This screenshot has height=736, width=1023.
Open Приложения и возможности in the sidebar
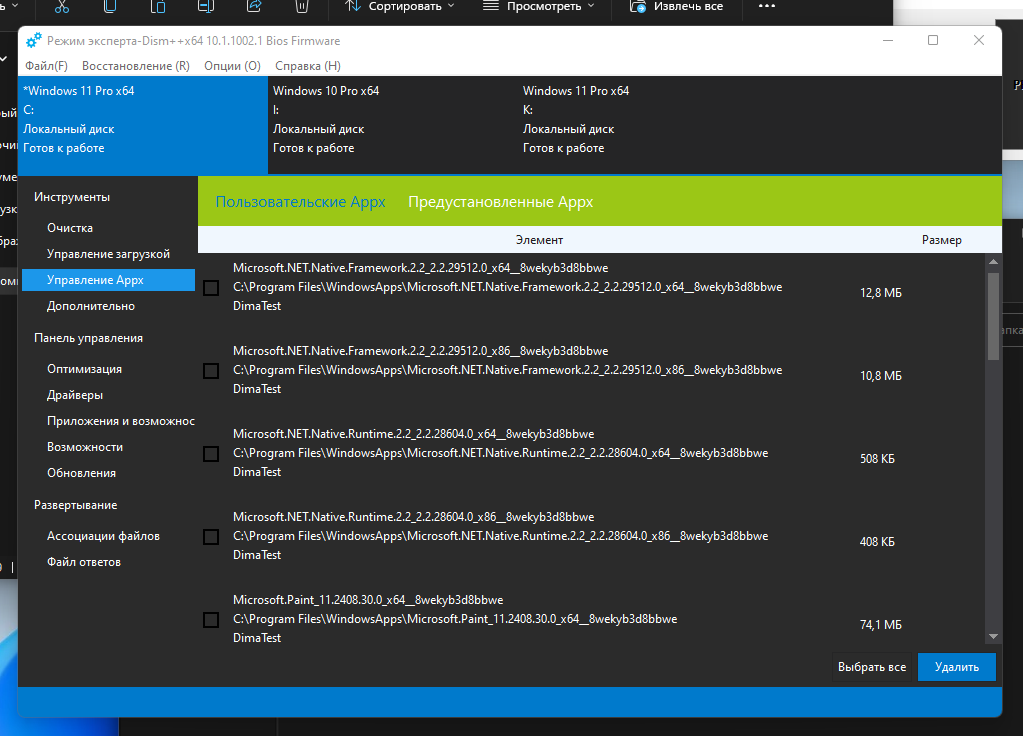[121, 421]
